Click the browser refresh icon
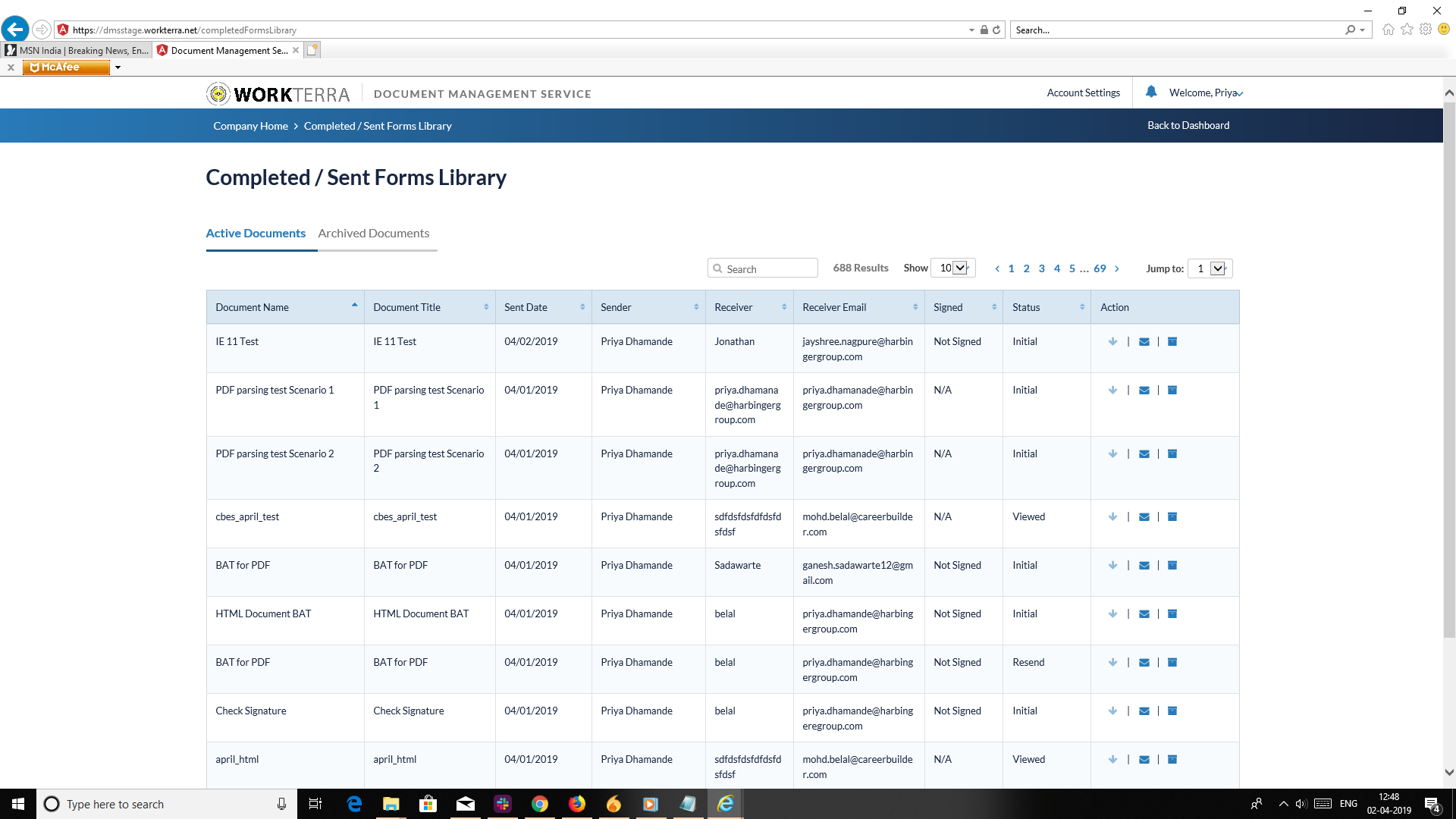1456x819 pixels. point(996,30)
